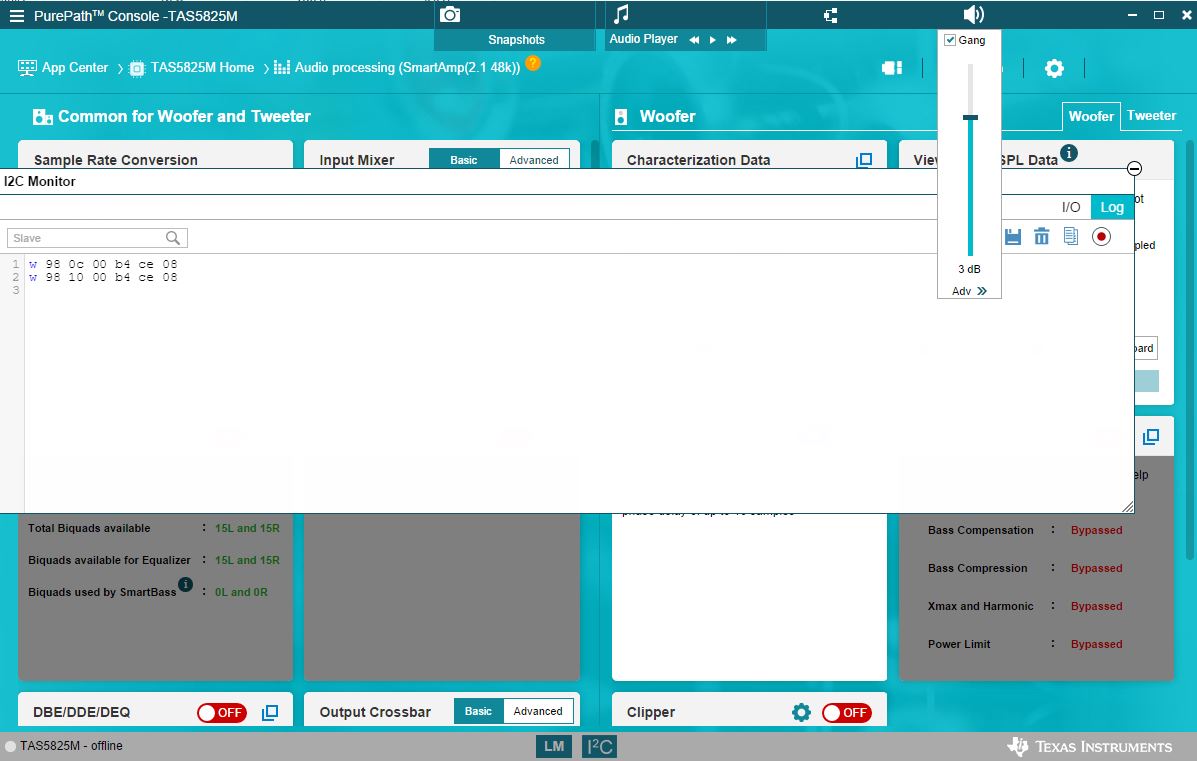Image resolution: width=1197 pixels, height=761 pixels.
Task: Open the Snapshots label
Action: point(516,40)
